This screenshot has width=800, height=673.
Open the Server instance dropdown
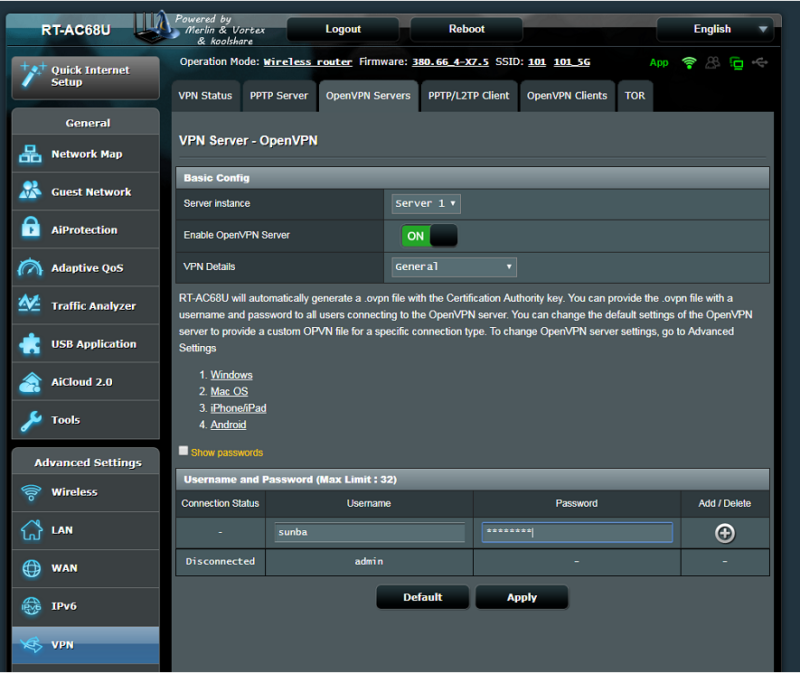425,203
